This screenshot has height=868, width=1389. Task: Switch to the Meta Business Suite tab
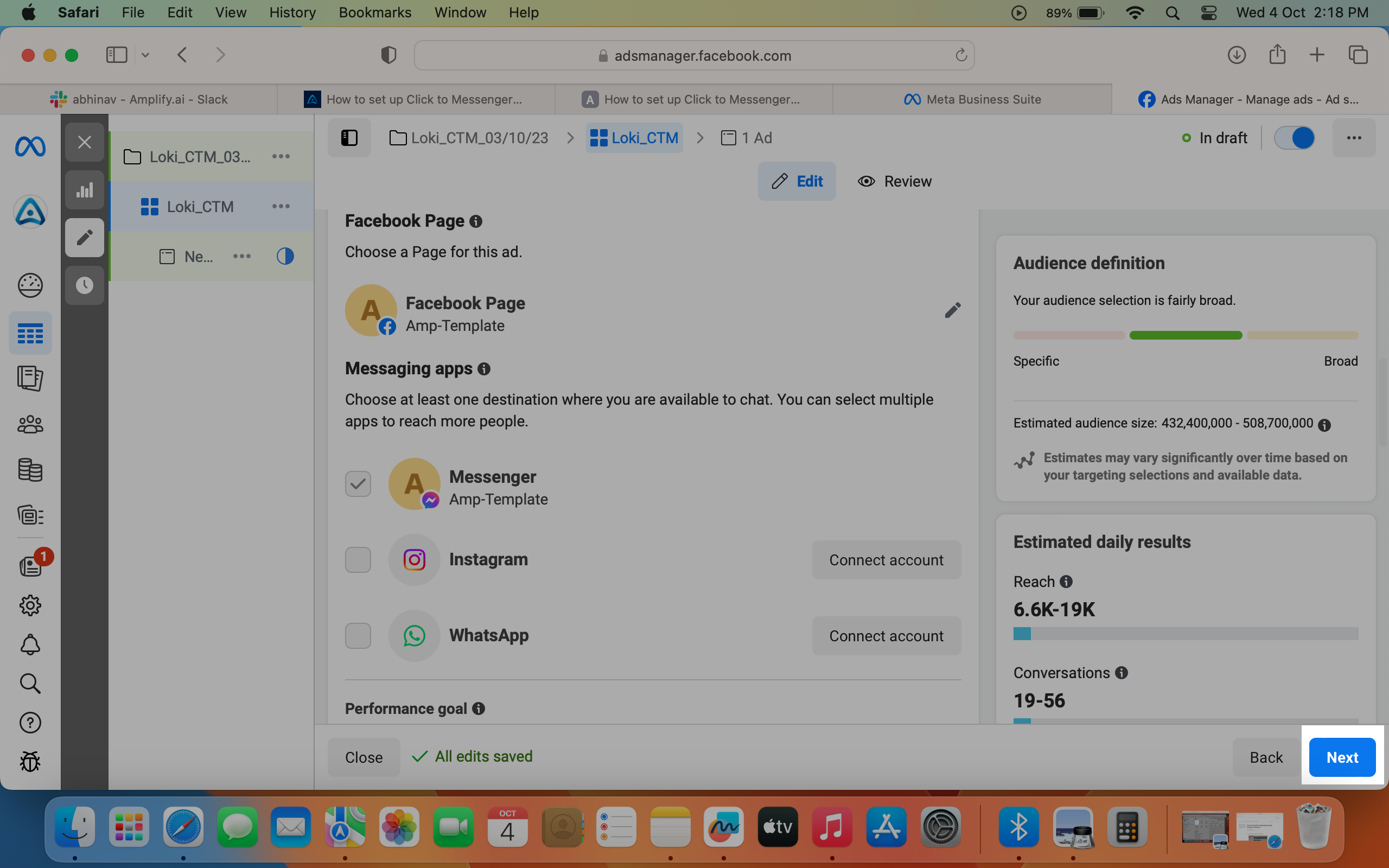(x=972, y=99)
